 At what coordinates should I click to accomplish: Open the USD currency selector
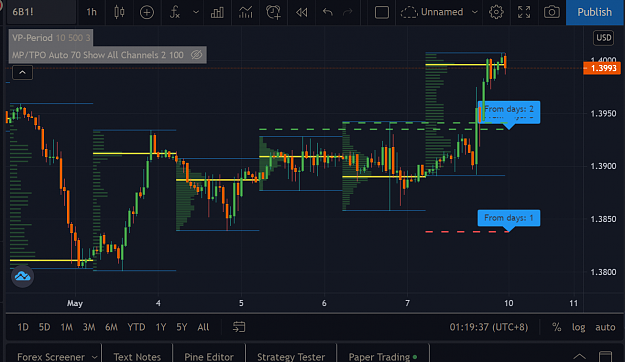point(603,38)
